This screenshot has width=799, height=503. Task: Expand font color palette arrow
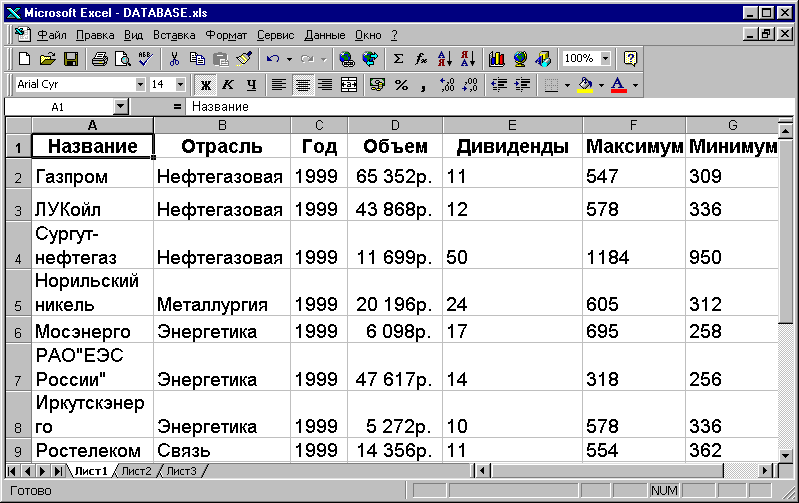[635, 85]
